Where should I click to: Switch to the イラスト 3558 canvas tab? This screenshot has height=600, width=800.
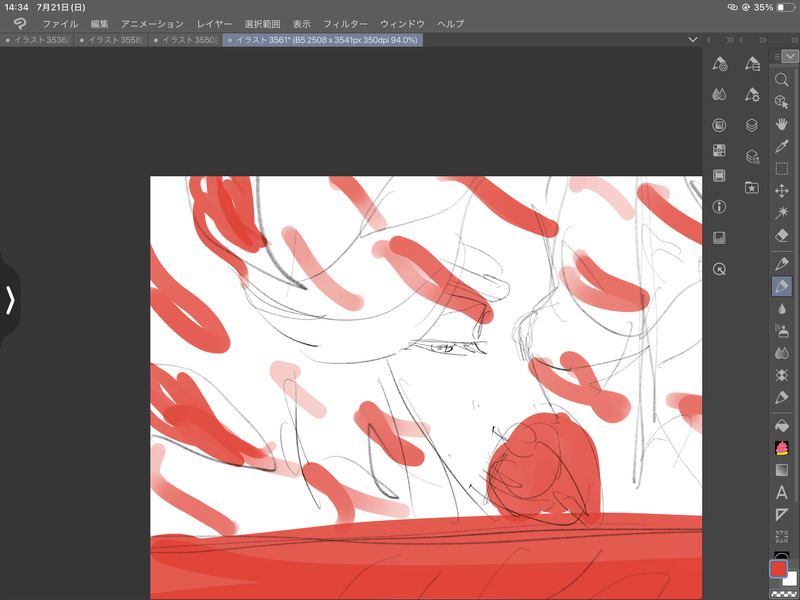coord(111,40)
